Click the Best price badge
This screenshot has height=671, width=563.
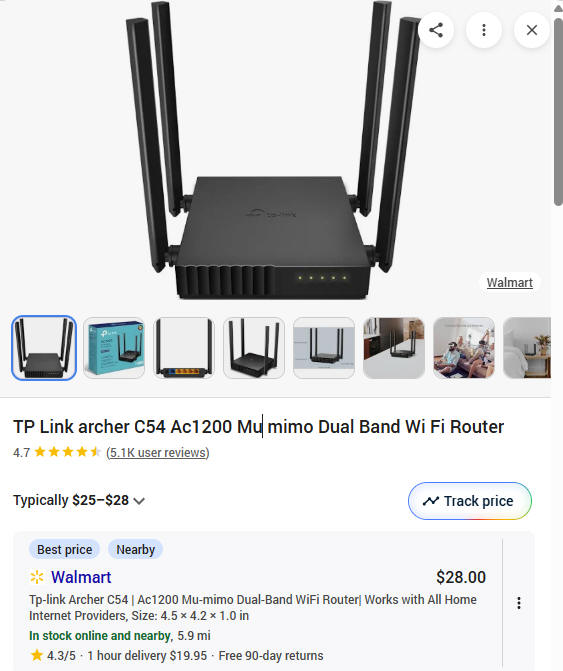65,549
